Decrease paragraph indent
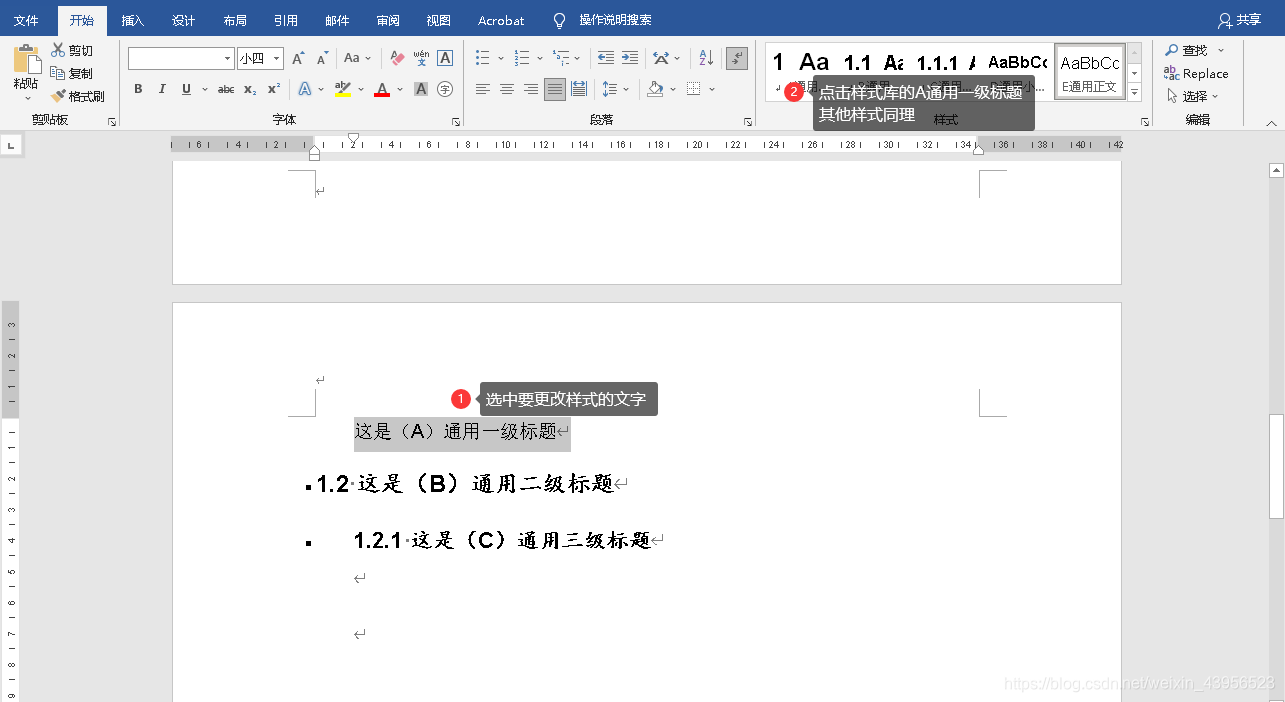Viewport: 1285px width, 702px height. pos(606,58)
